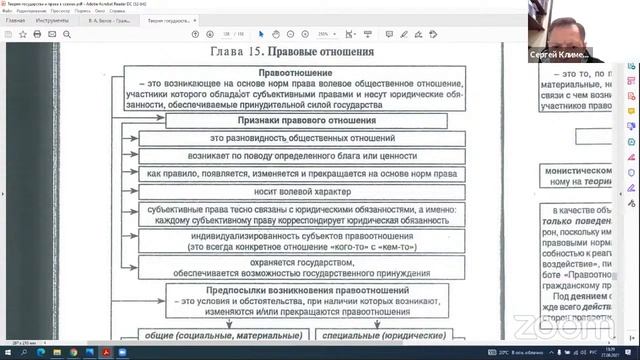Open the fit page options tool
Viewport: 640px width, 360px height.
(350, 35)
